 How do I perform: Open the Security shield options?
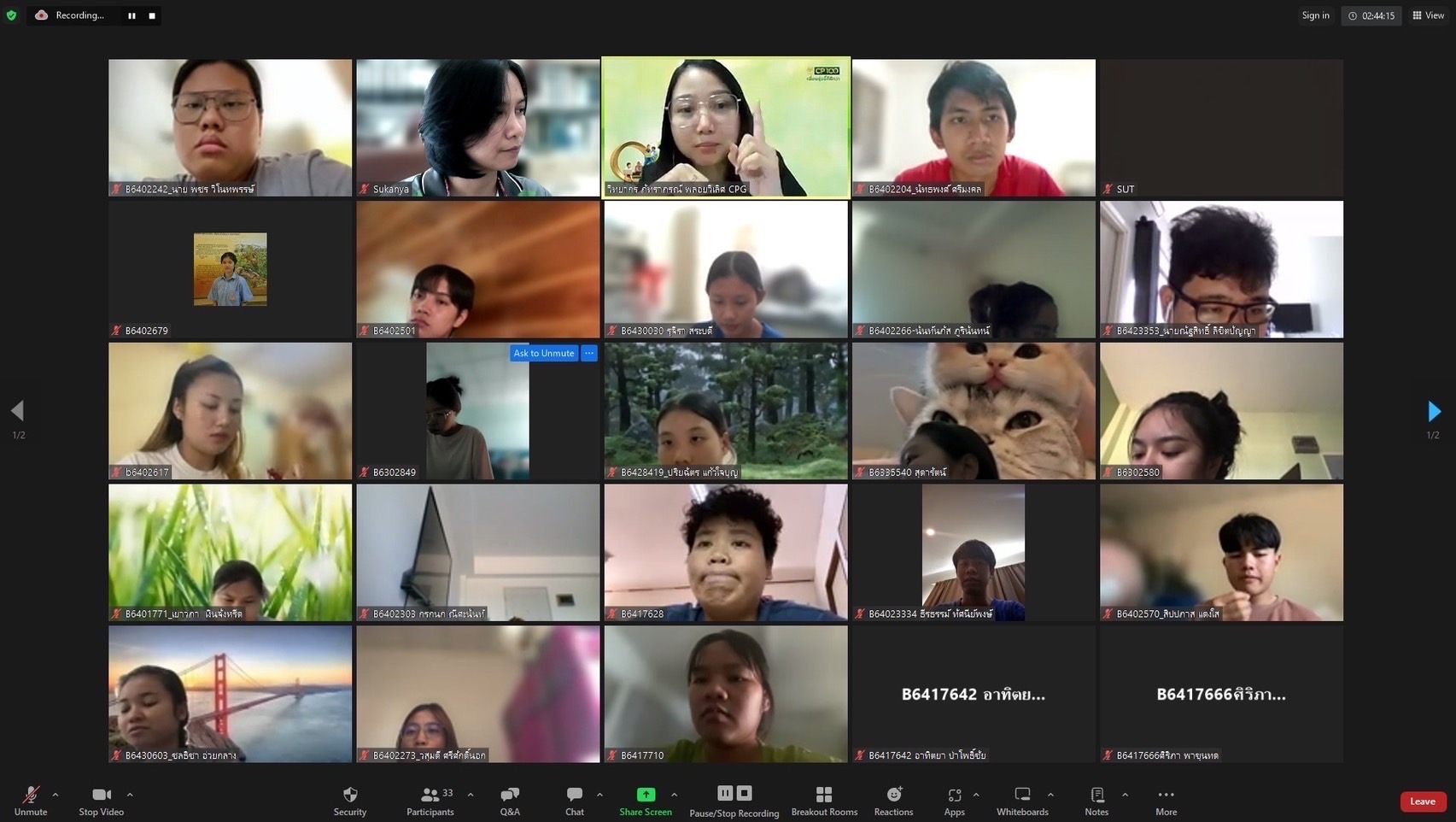[x=350, y=801]
